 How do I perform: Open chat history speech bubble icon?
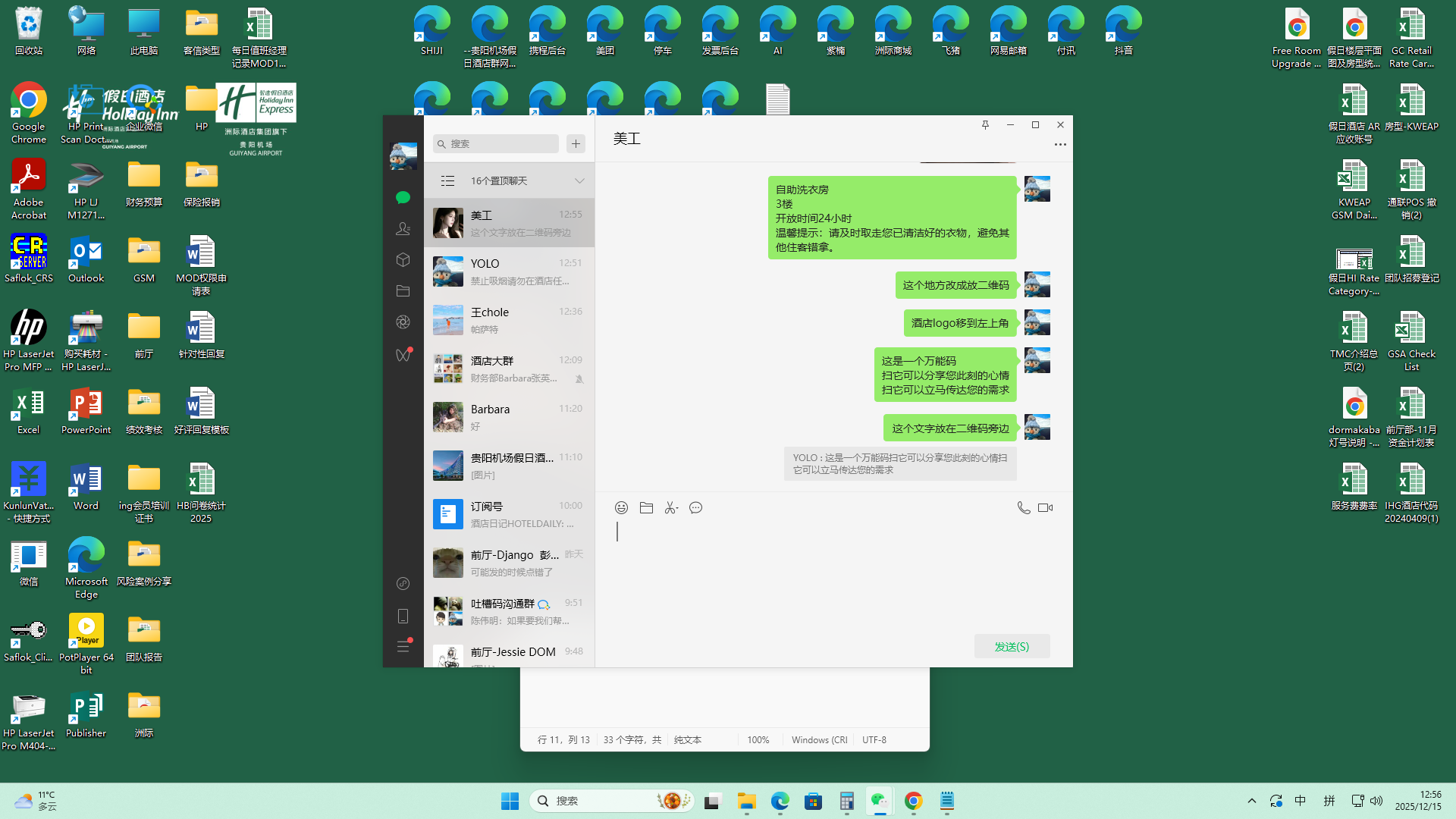pos(695,508)
